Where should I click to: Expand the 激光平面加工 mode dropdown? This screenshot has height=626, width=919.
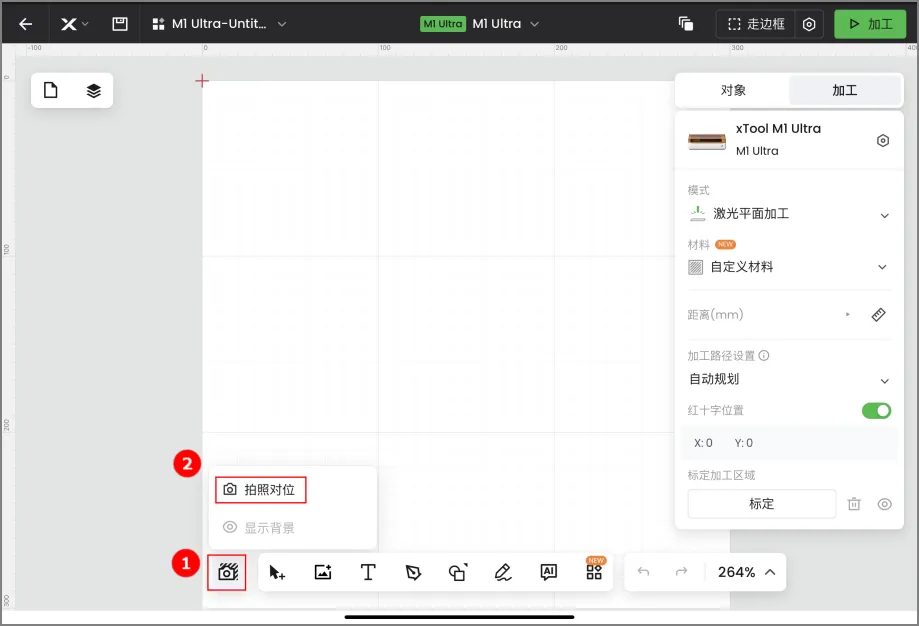point(789,214)
